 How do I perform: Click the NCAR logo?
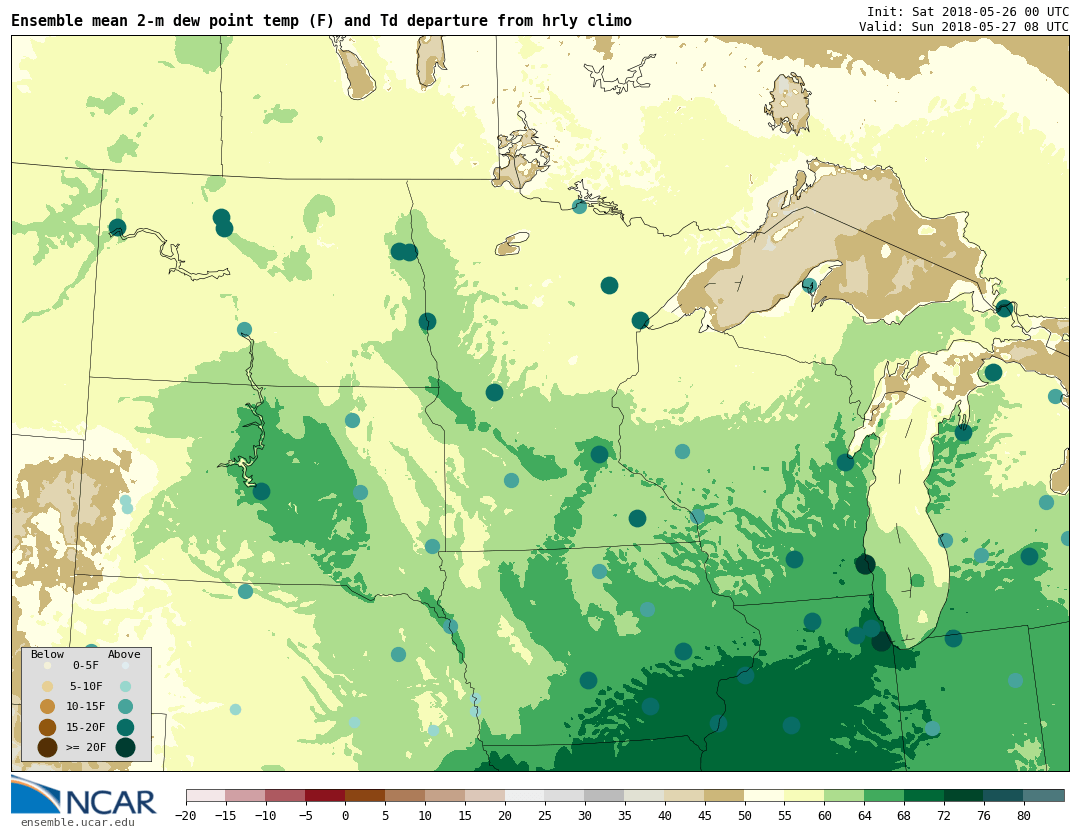(x=83, y=795)
